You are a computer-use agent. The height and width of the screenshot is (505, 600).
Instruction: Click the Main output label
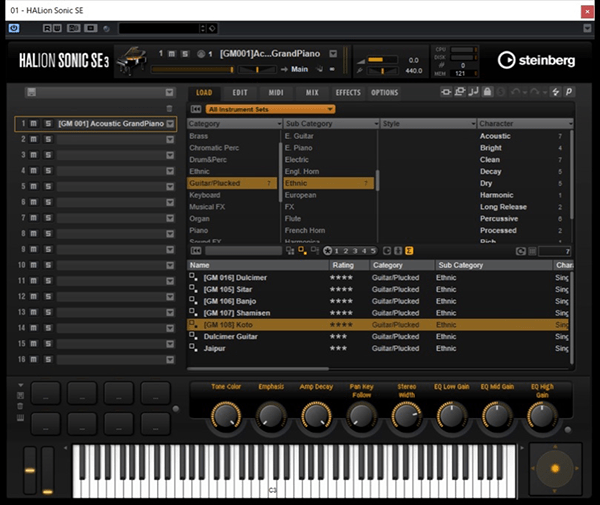pos(299,69)
